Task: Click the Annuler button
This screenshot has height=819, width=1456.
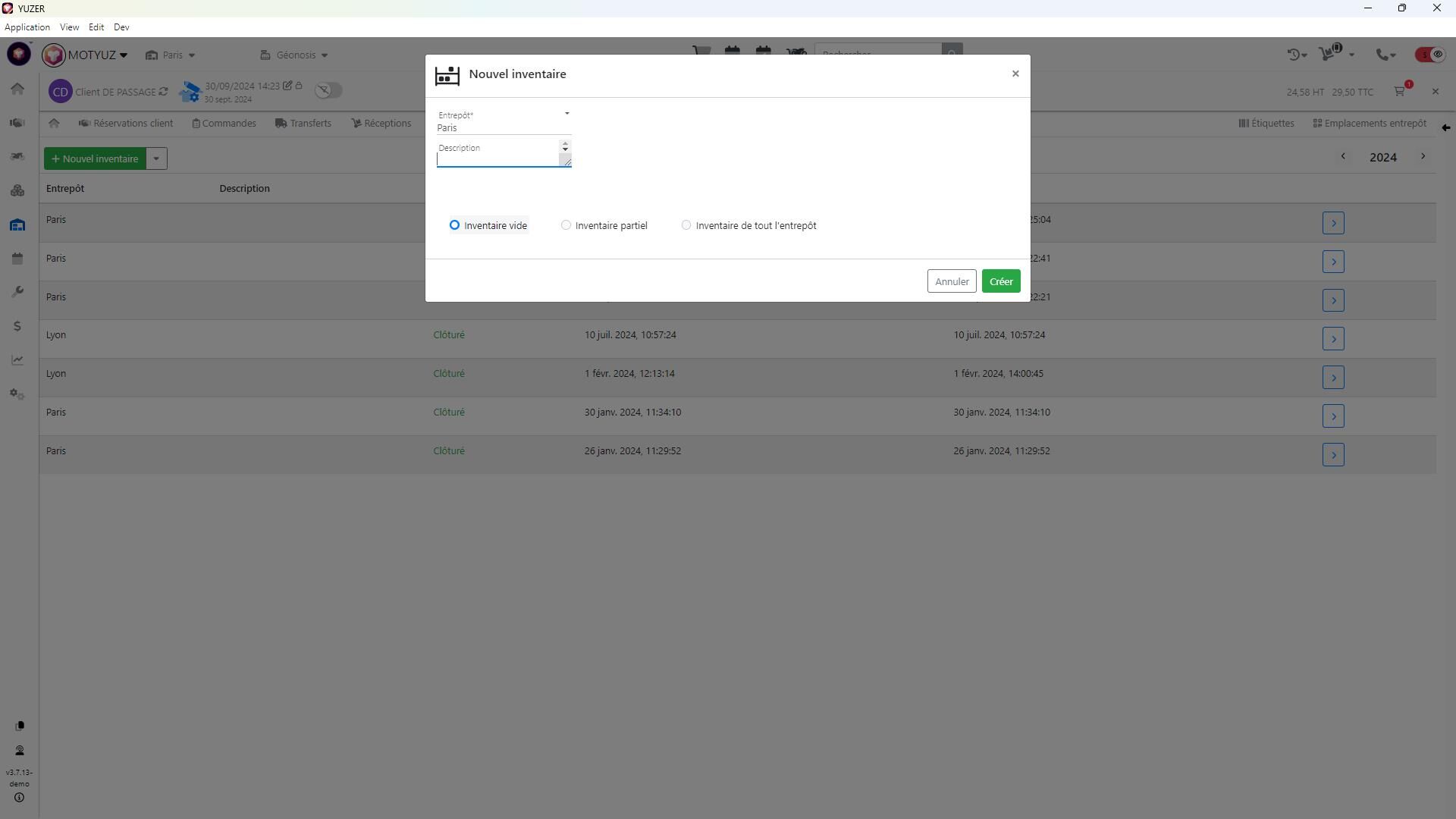Action: (x=951, y=281)
